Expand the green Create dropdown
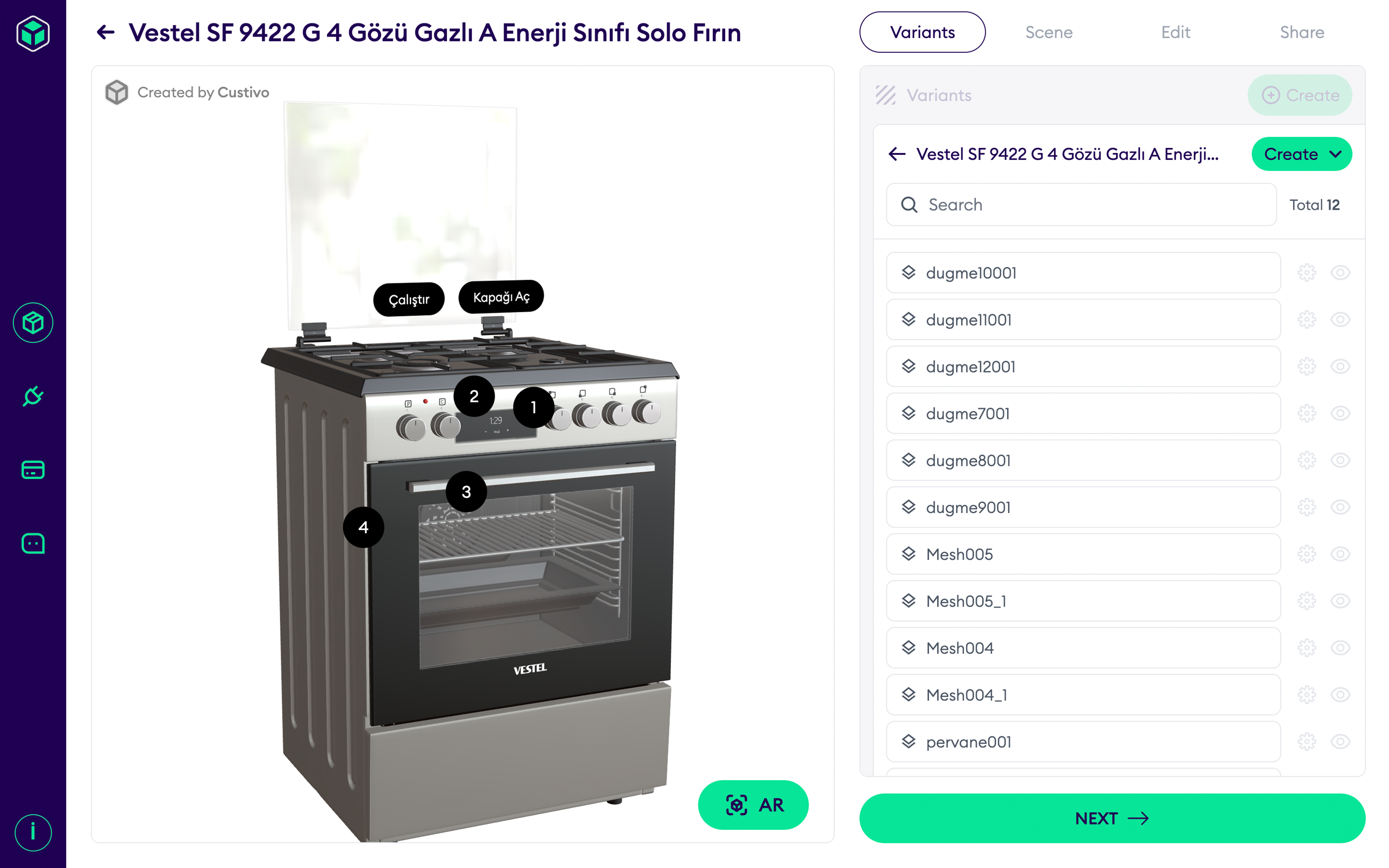1389x868 pixels. [1301, 154]
